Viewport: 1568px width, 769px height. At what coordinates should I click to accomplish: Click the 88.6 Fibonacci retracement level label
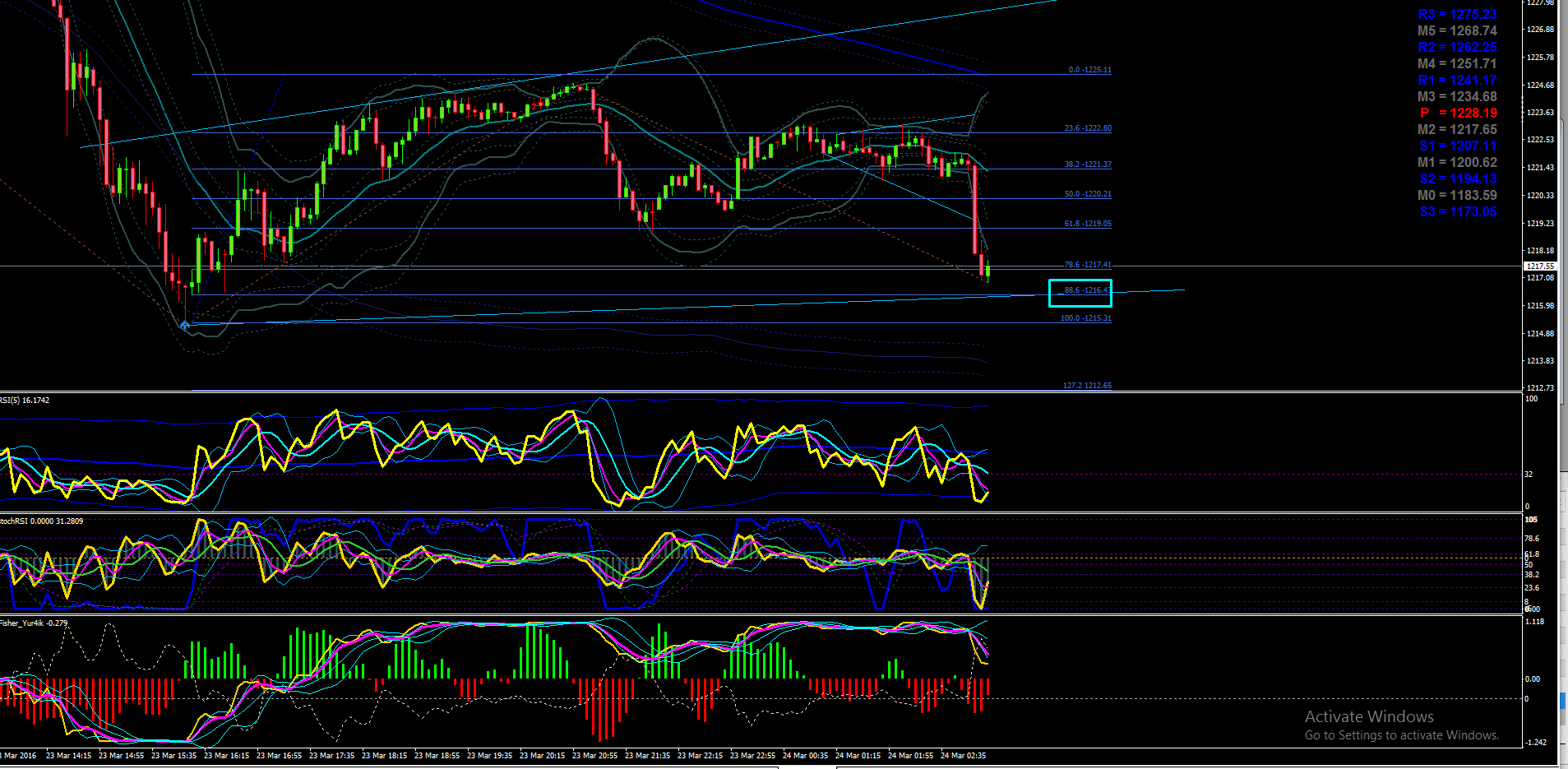point(1086,290)
